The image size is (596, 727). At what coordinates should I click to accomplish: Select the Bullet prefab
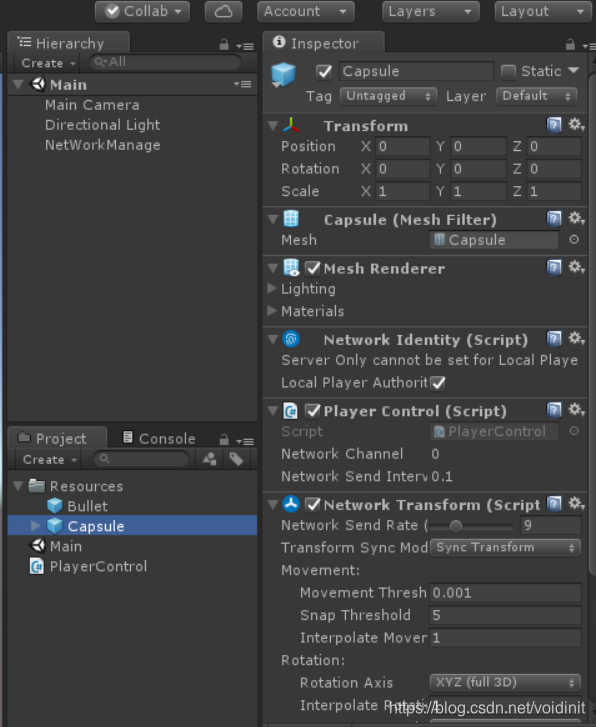pos(77,506)
